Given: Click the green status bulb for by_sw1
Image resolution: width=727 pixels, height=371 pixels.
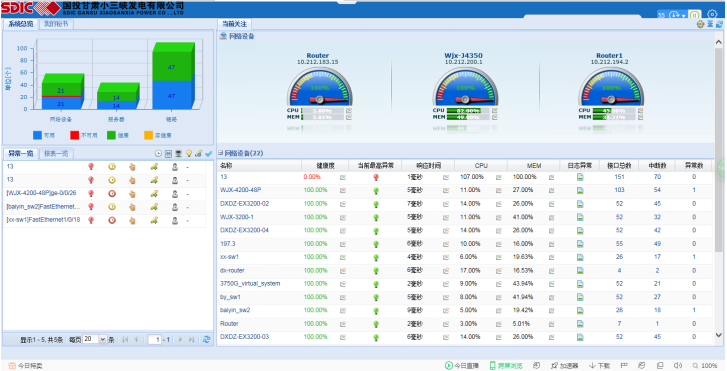Looking at the screenshot, I should coord(376,297).
